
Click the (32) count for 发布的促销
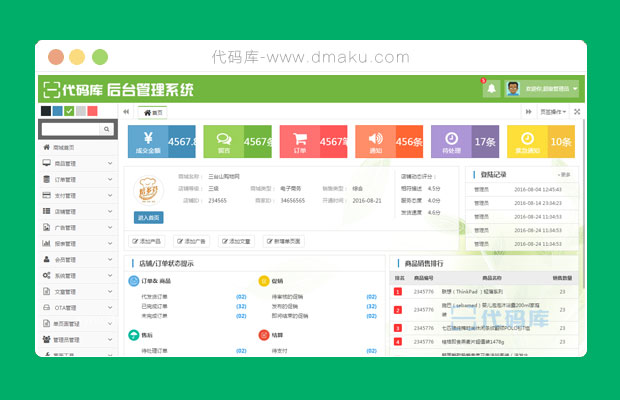pos(371,306)
